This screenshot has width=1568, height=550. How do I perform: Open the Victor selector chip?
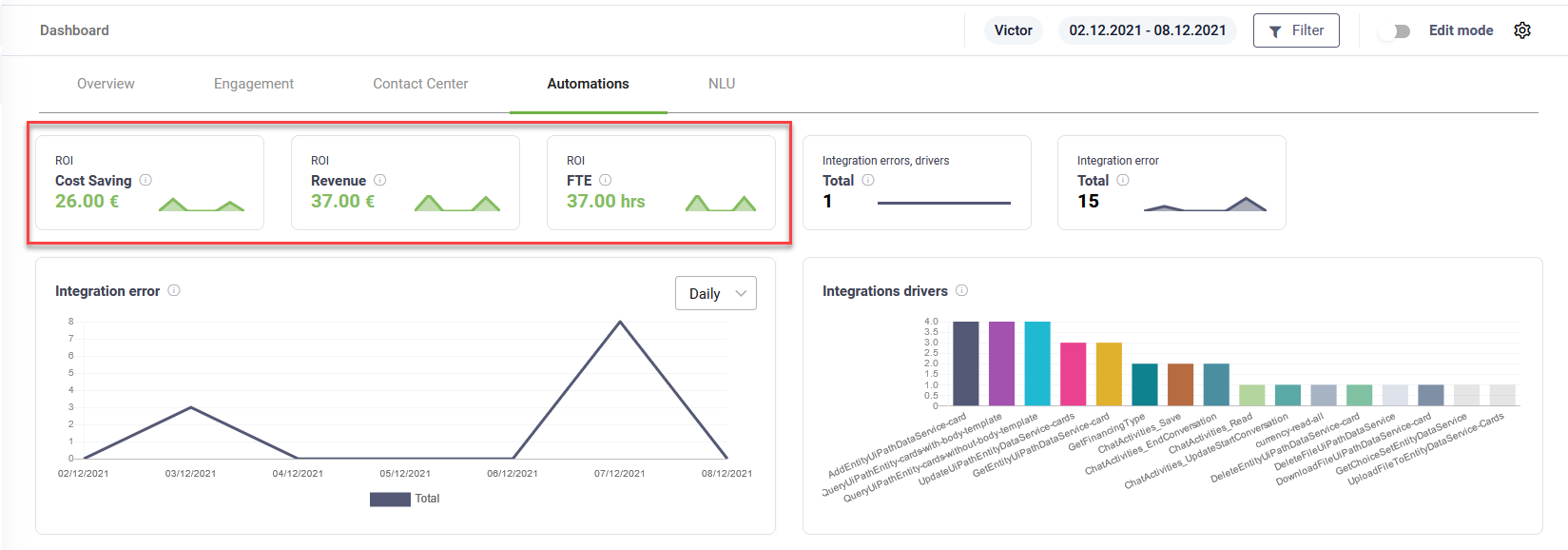pos(1013,30)
